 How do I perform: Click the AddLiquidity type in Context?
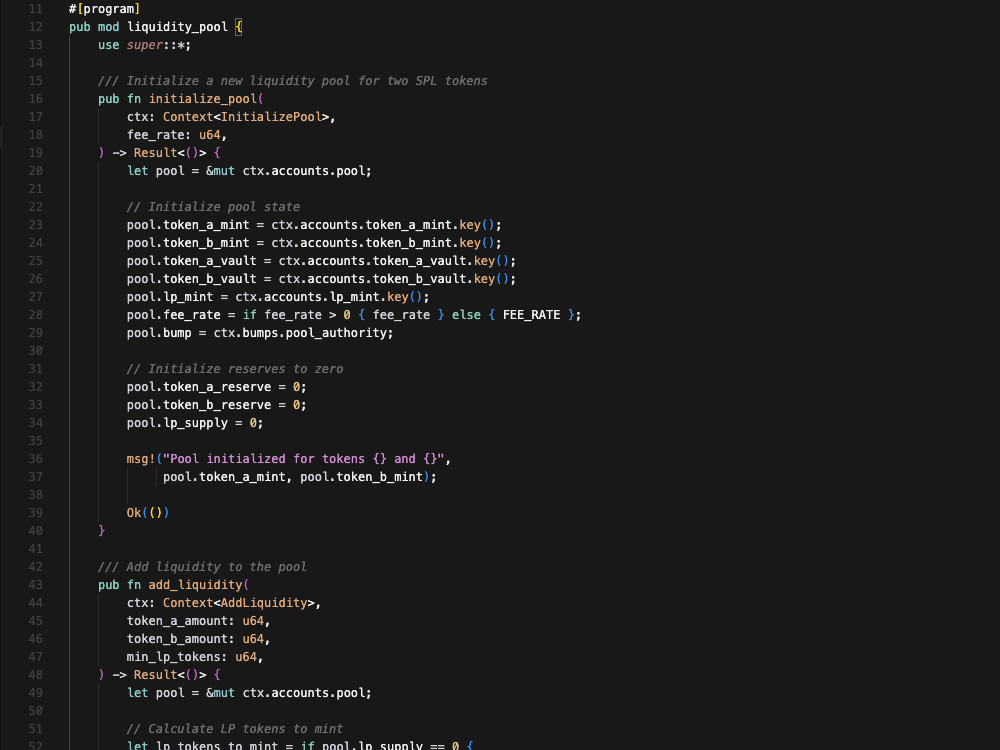click(263, 603)
